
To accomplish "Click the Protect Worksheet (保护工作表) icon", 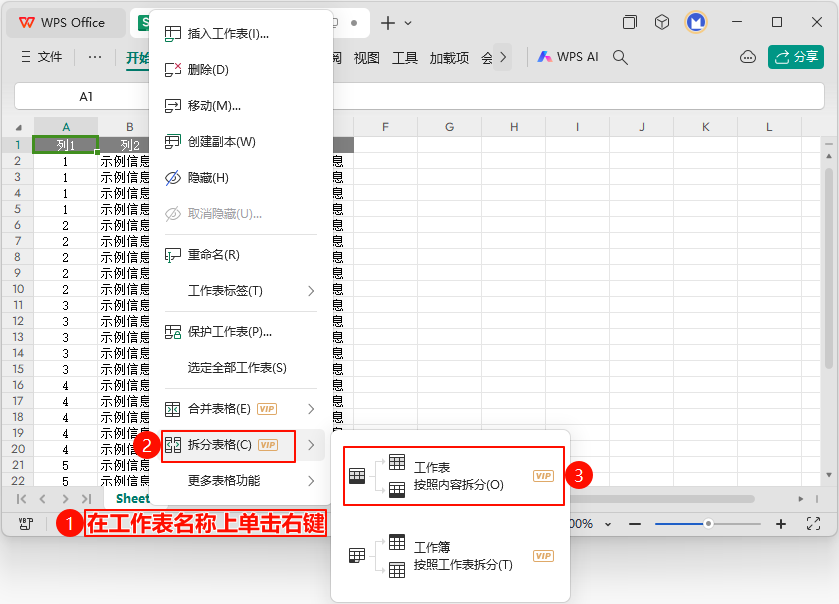I will pyautogui.click(x=172, y=332).
